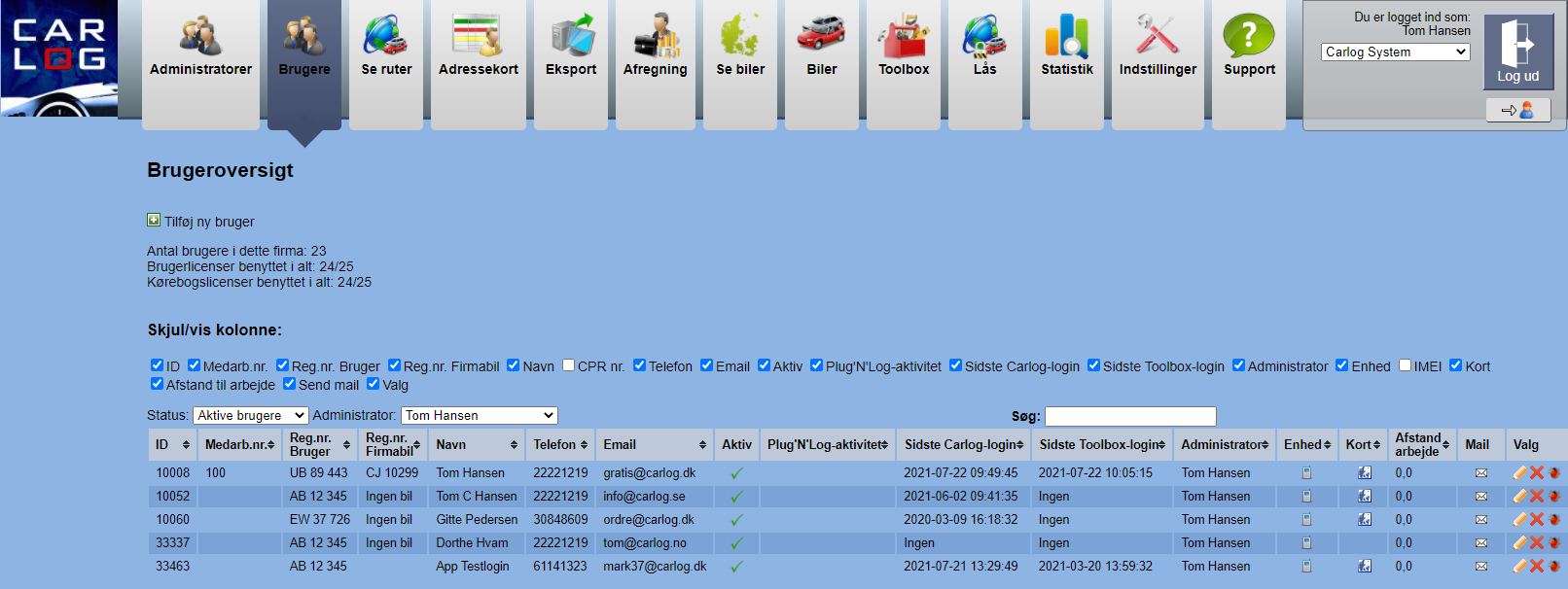
Task: Click the switch user icon below Log ud
Action: (1517, 110)
